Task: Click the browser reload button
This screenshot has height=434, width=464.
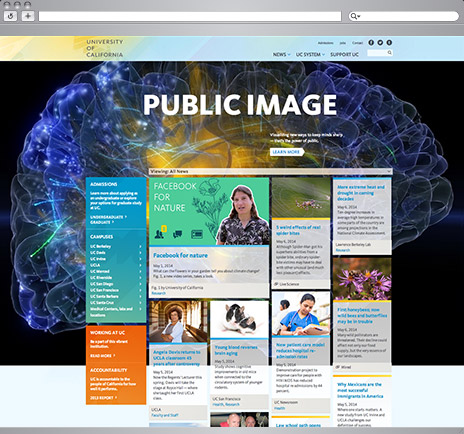Action: pyautogui.click(x=10, y=16)
